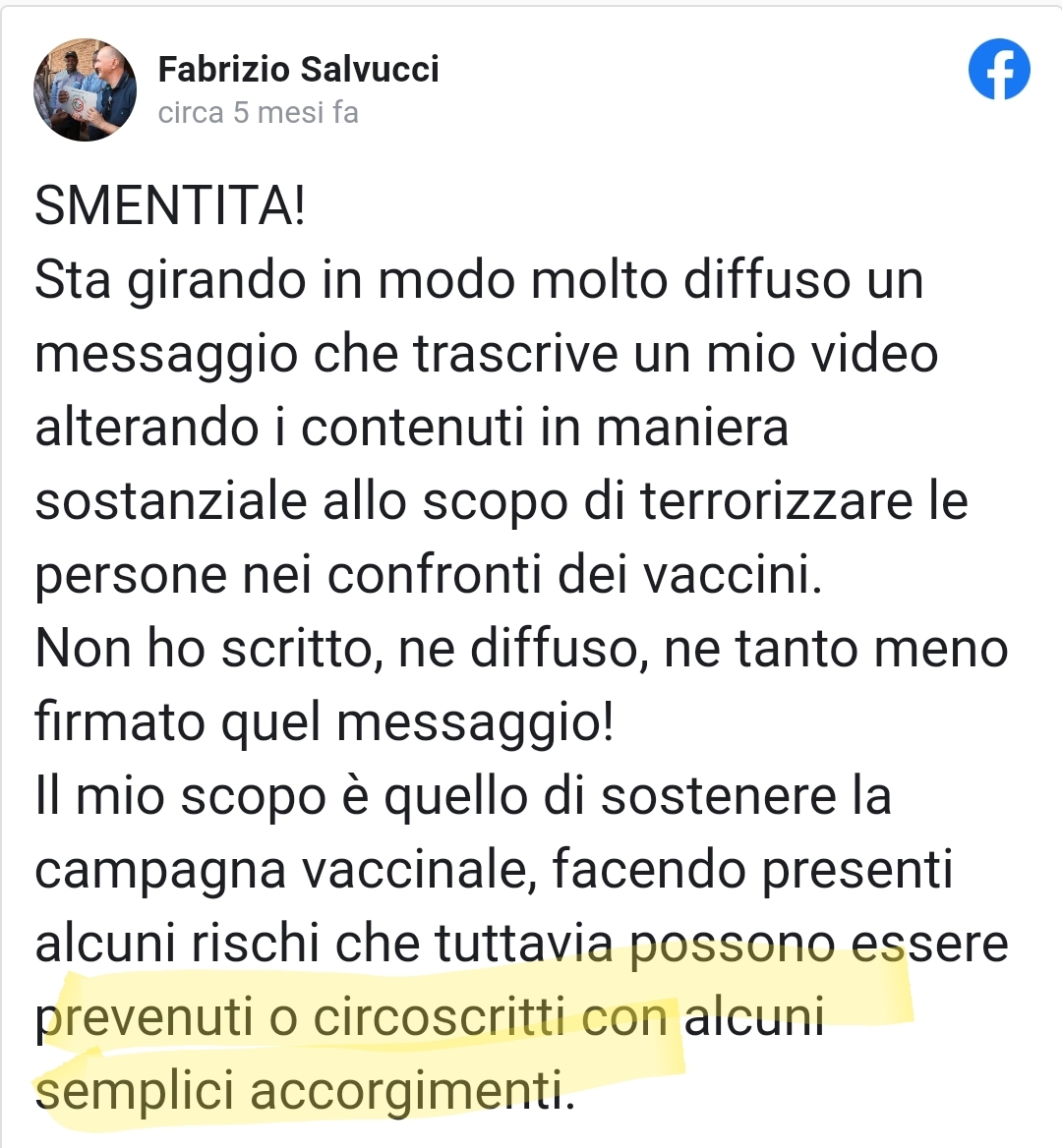Click the word 'video' in the post

point(866,354)
